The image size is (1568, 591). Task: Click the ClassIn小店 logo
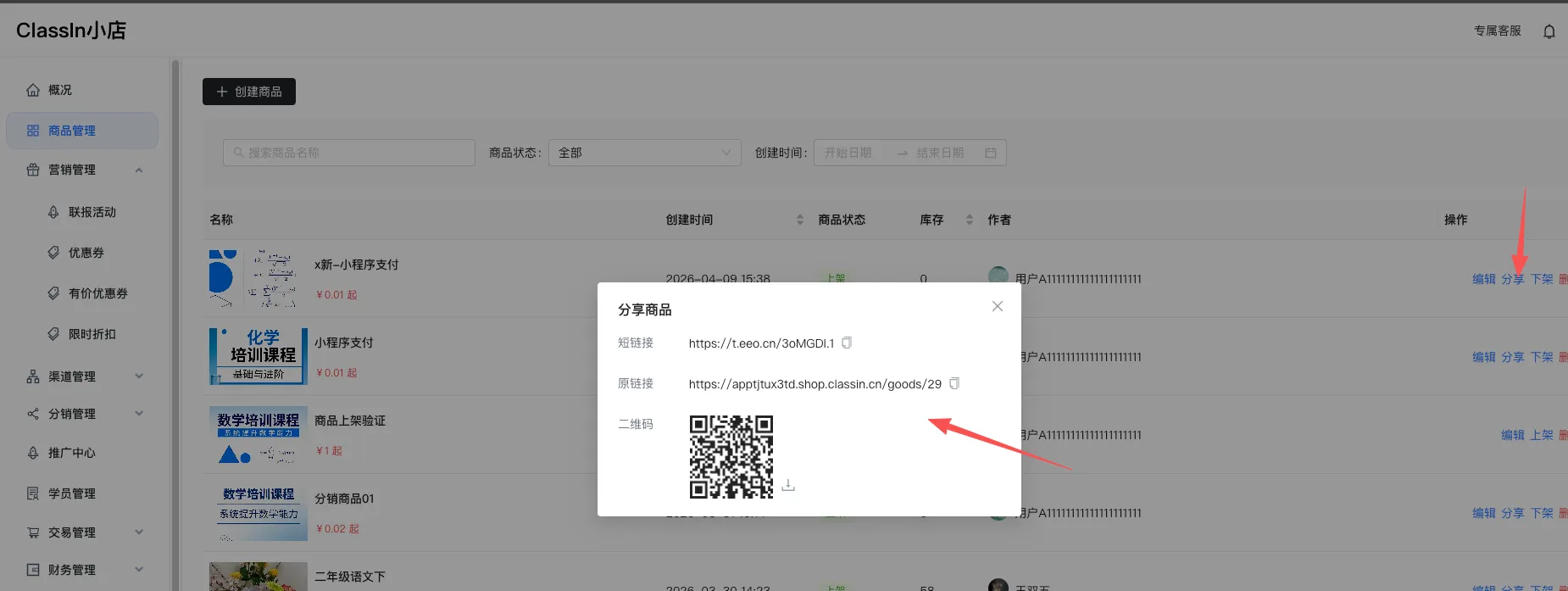tap(71, 31)
